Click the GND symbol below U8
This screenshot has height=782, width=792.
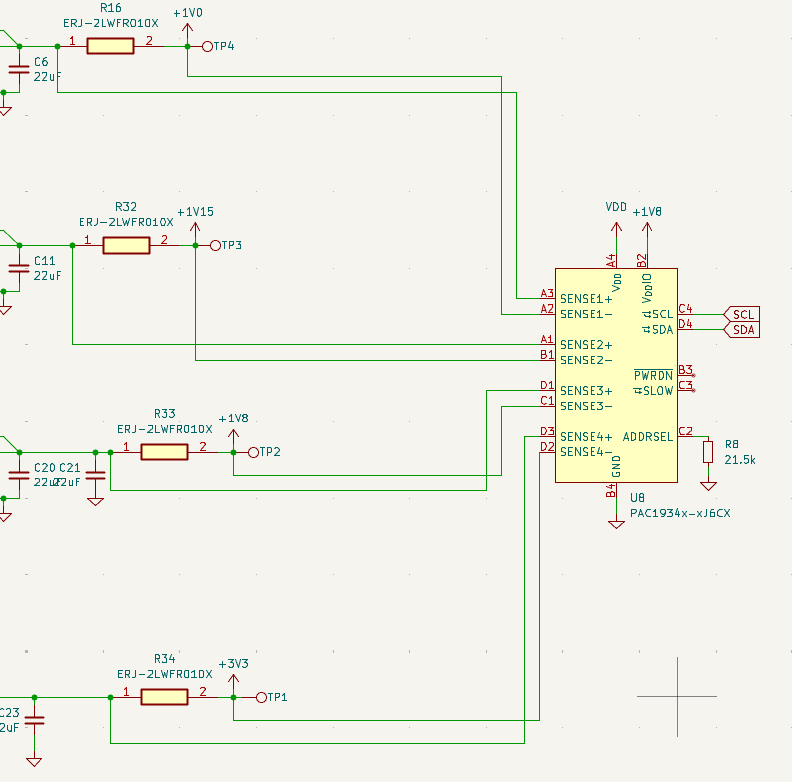click(x=616, y=524)
